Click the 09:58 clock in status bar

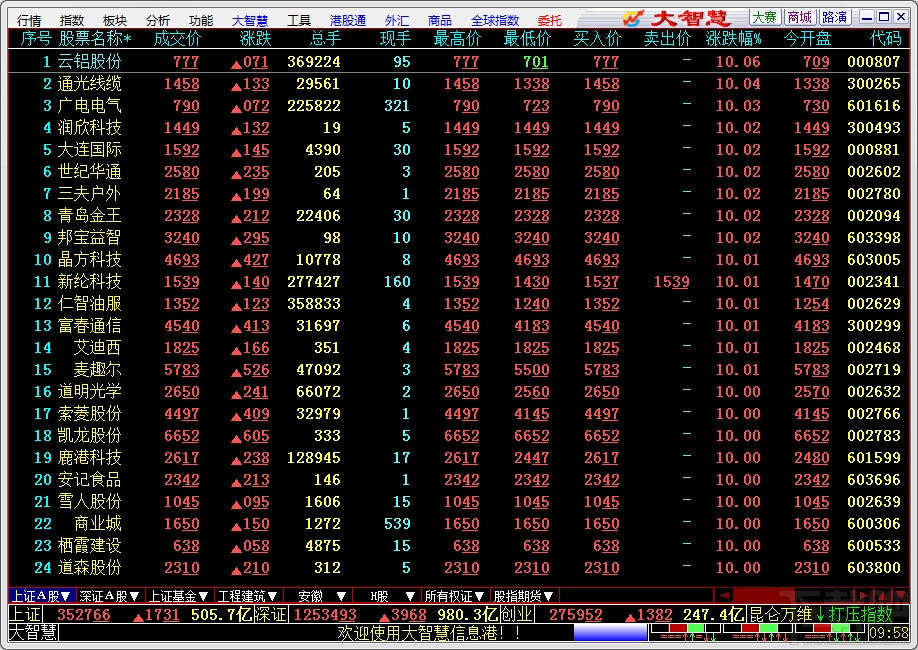click(889, 633)
